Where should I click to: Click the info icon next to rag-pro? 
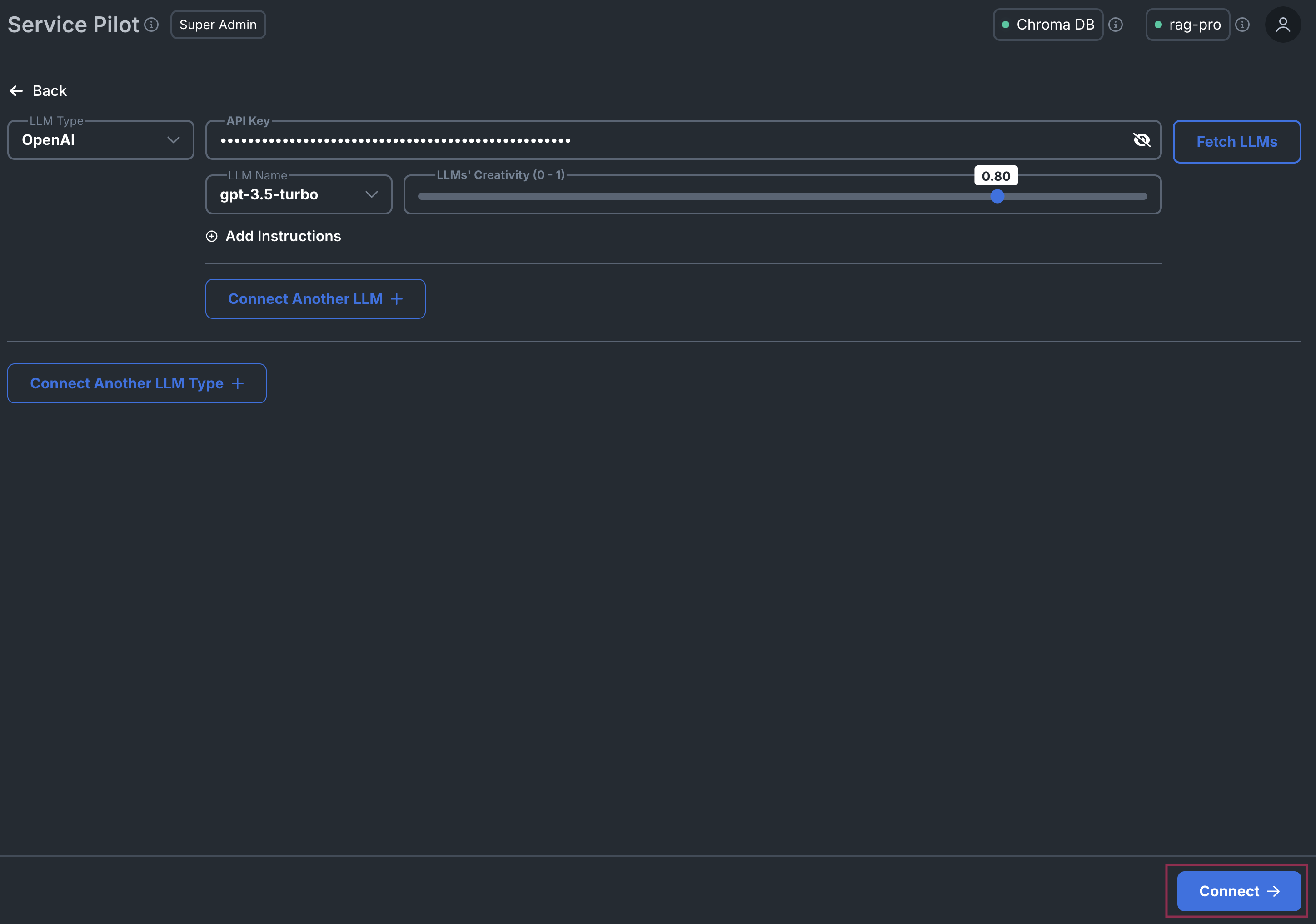(1242, 25)
